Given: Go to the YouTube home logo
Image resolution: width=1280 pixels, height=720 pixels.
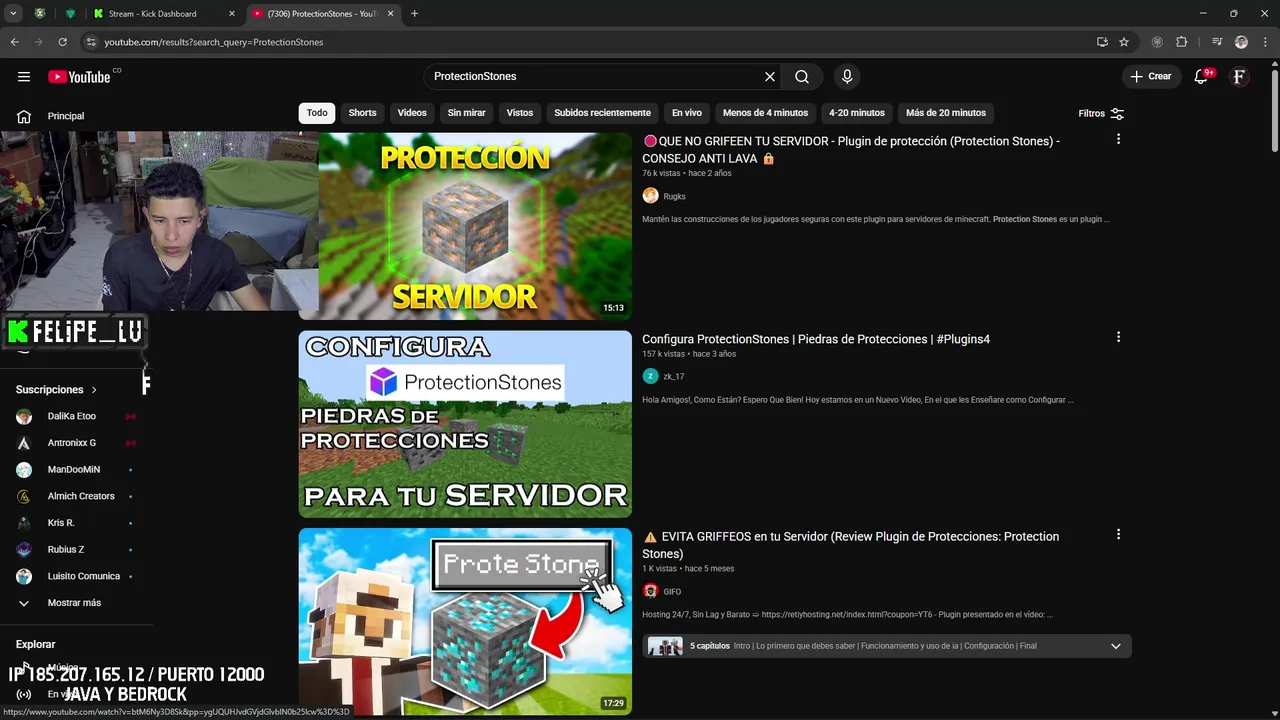Looking at the screenshot, I should point(79,77).
